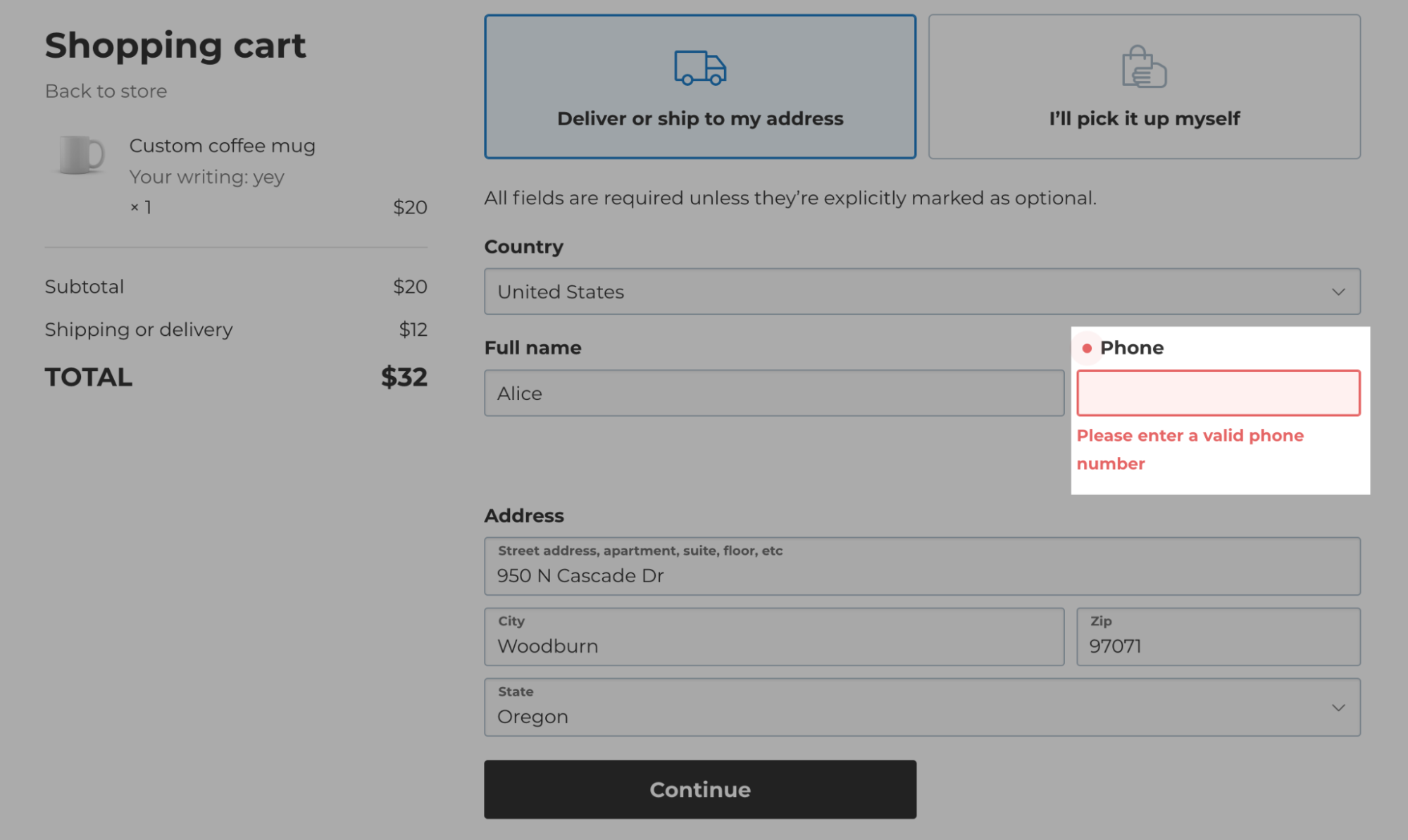Click the Address section label

click(524, 515)
